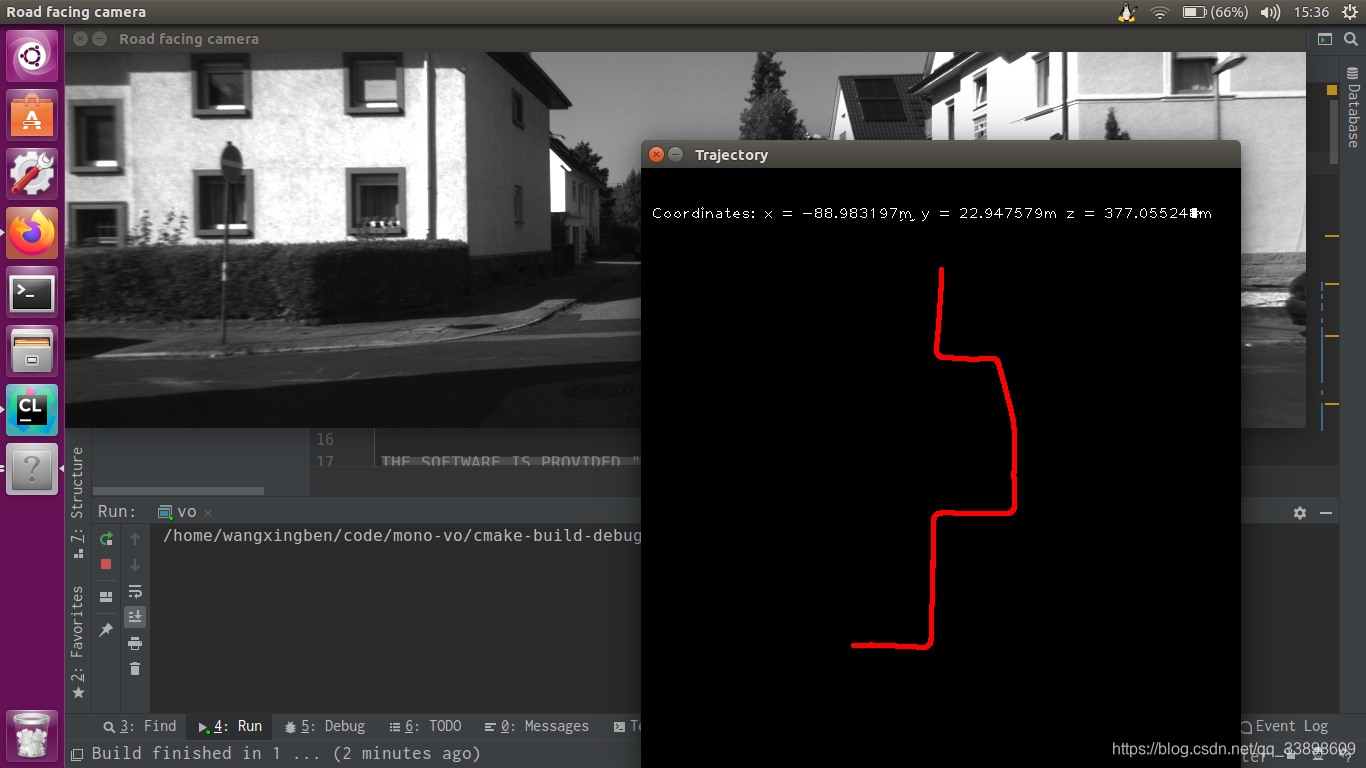
Task: Click the horizontal scrollbar under the editor
Action: tap(180, 491)
